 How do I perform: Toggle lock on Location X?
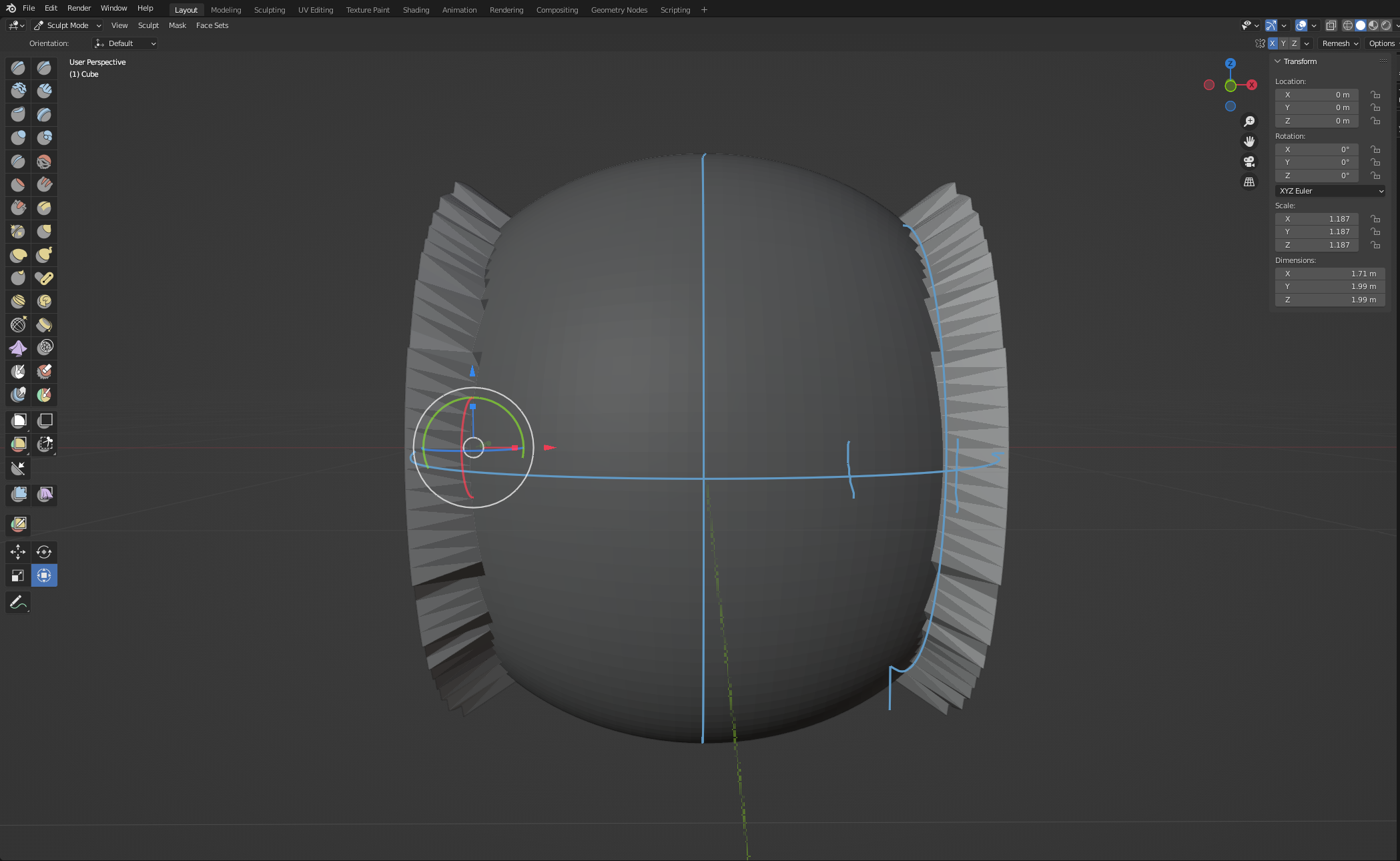click(1375, 95)
